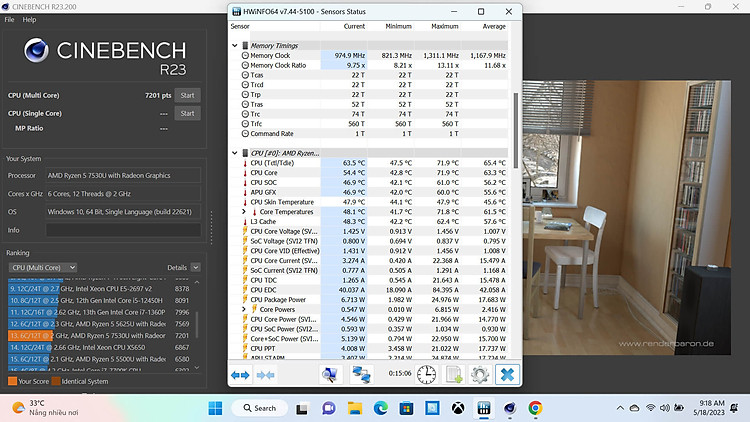Collapse the CPU [#0]: AMD Ryzen sensor group
Screen dimensions: 750x422
(235, 153)
